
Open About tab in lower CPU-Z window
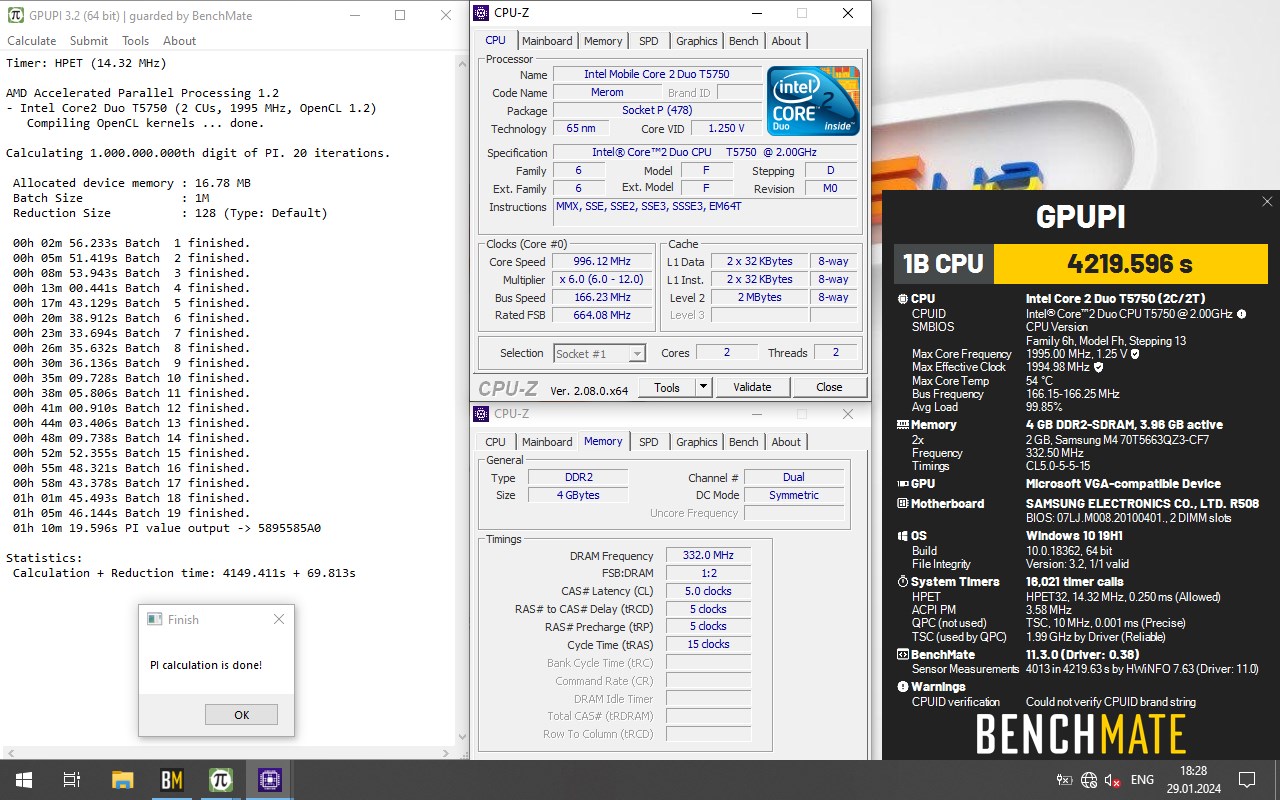click(x=786, y=442)
